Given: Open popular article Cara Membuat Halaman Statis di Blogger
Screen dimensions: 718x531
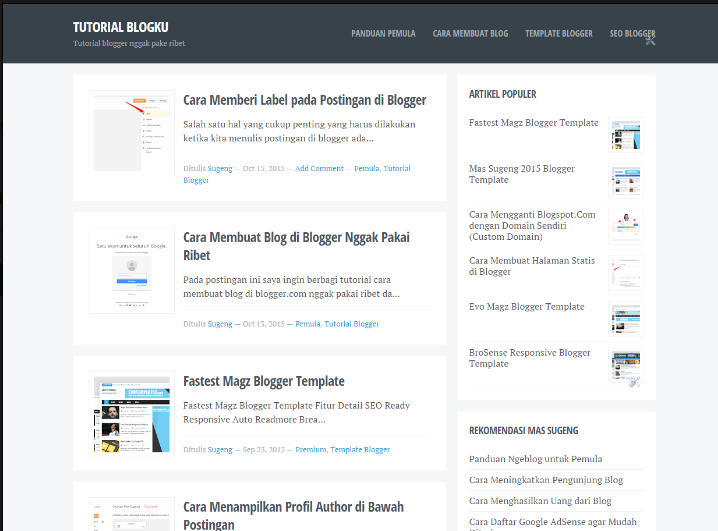Looking at the screenshot, I should pyautogui.click(x=532, y=266).
